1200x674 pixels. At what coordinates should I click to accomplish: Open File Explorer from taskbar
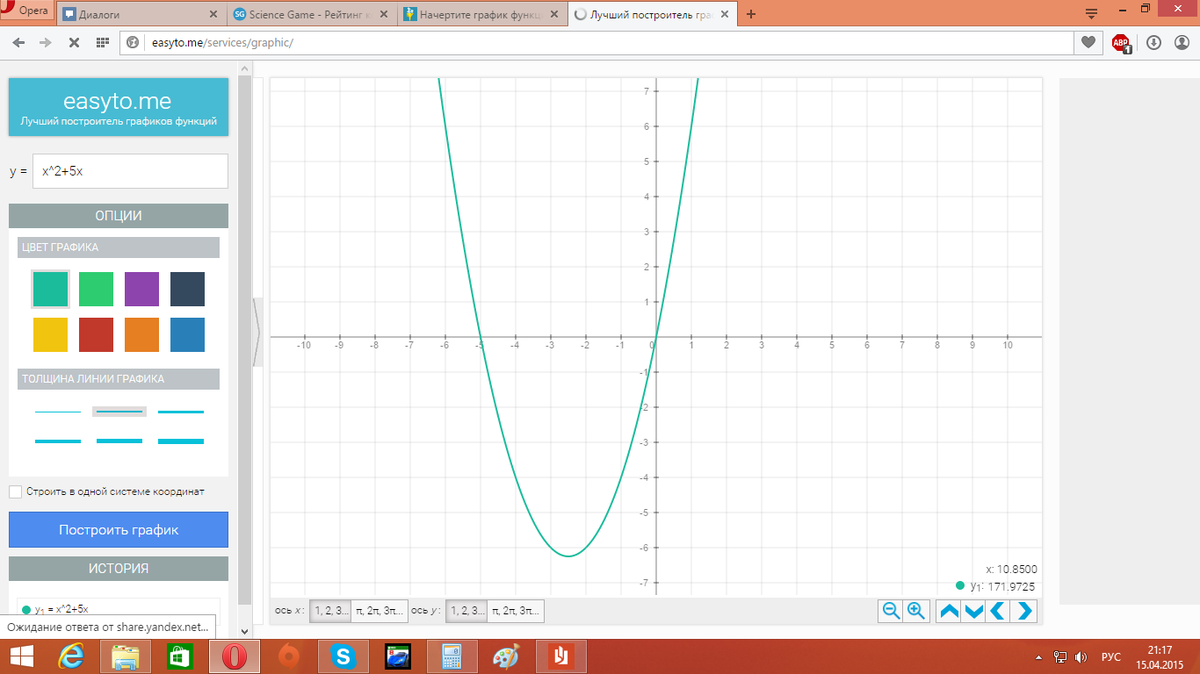pyautogui.click(x=127, y=657)
